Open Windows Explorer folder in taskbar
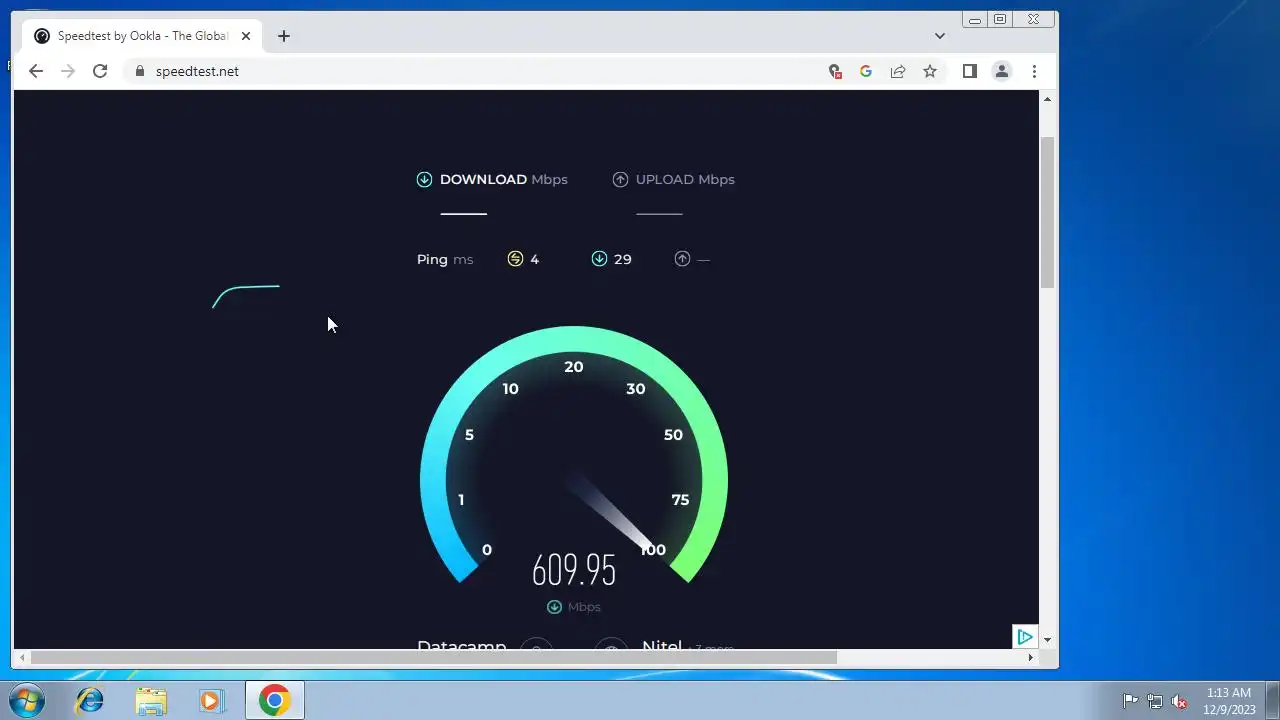The width and height of the screenshot is (1280, 720). tap(151, 701)
